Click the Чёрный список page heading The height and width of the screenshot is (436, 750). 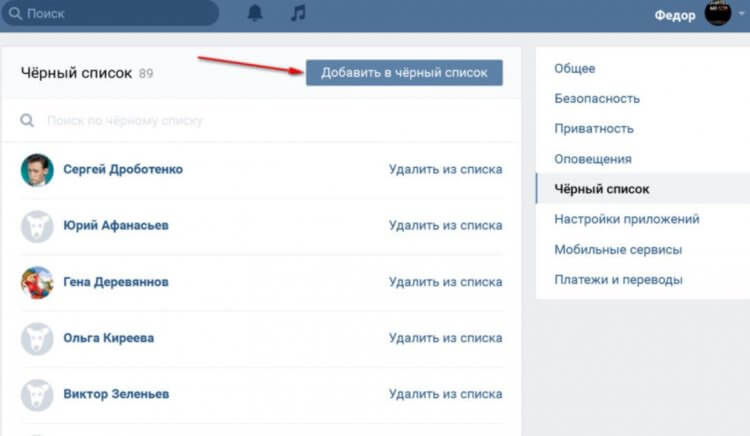[x=76, y=73]
